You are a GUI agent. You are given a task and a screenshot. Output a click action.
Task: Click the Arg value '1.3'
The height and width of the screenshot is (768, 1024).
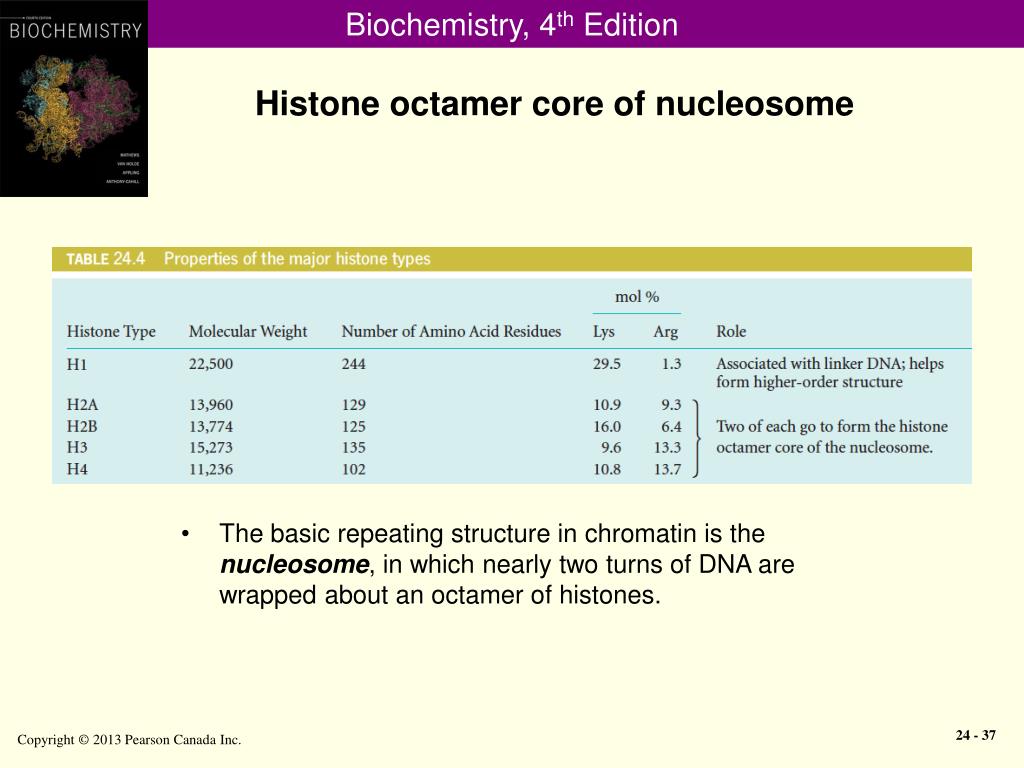(671, 364)
